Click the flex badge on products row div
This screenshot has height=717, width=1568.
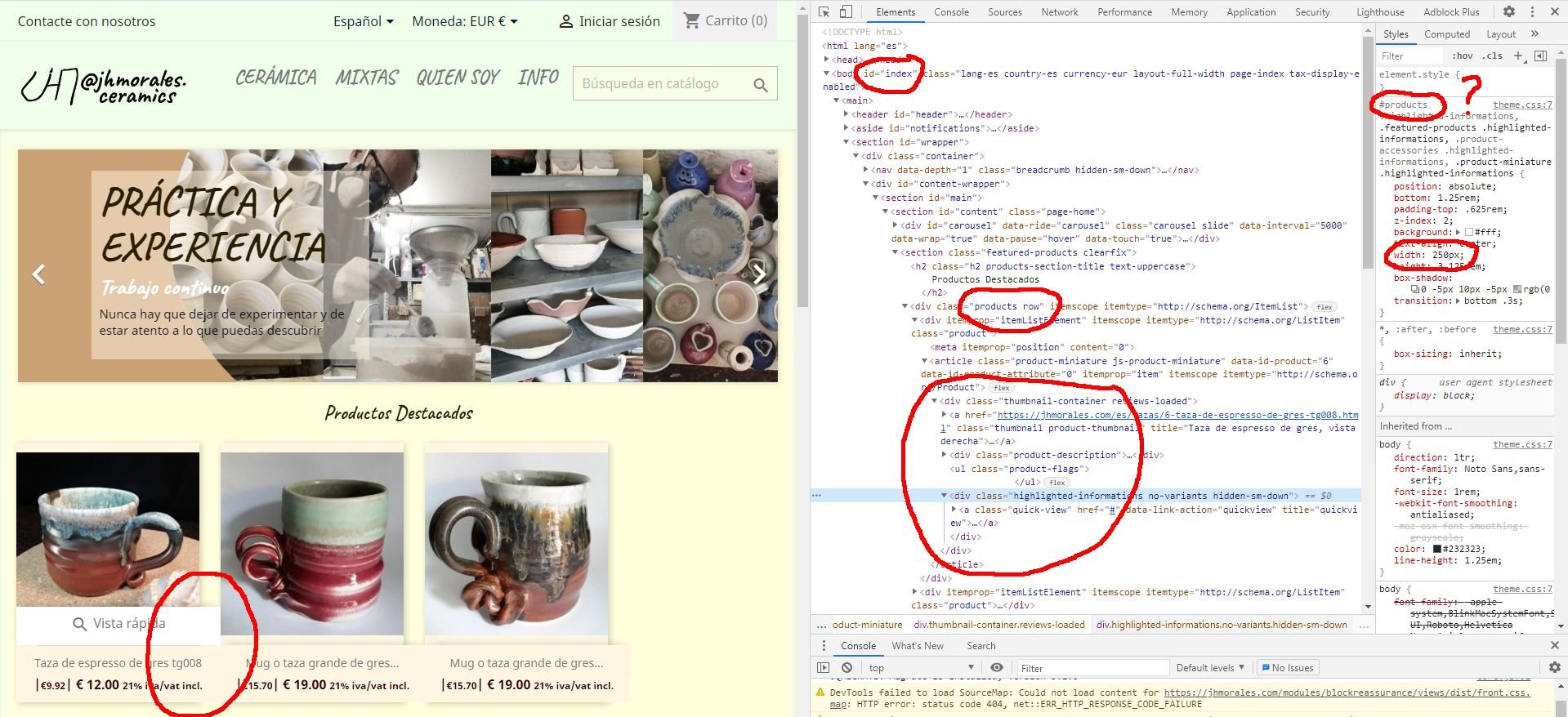pyautogui.click(x=1325, y=307)
